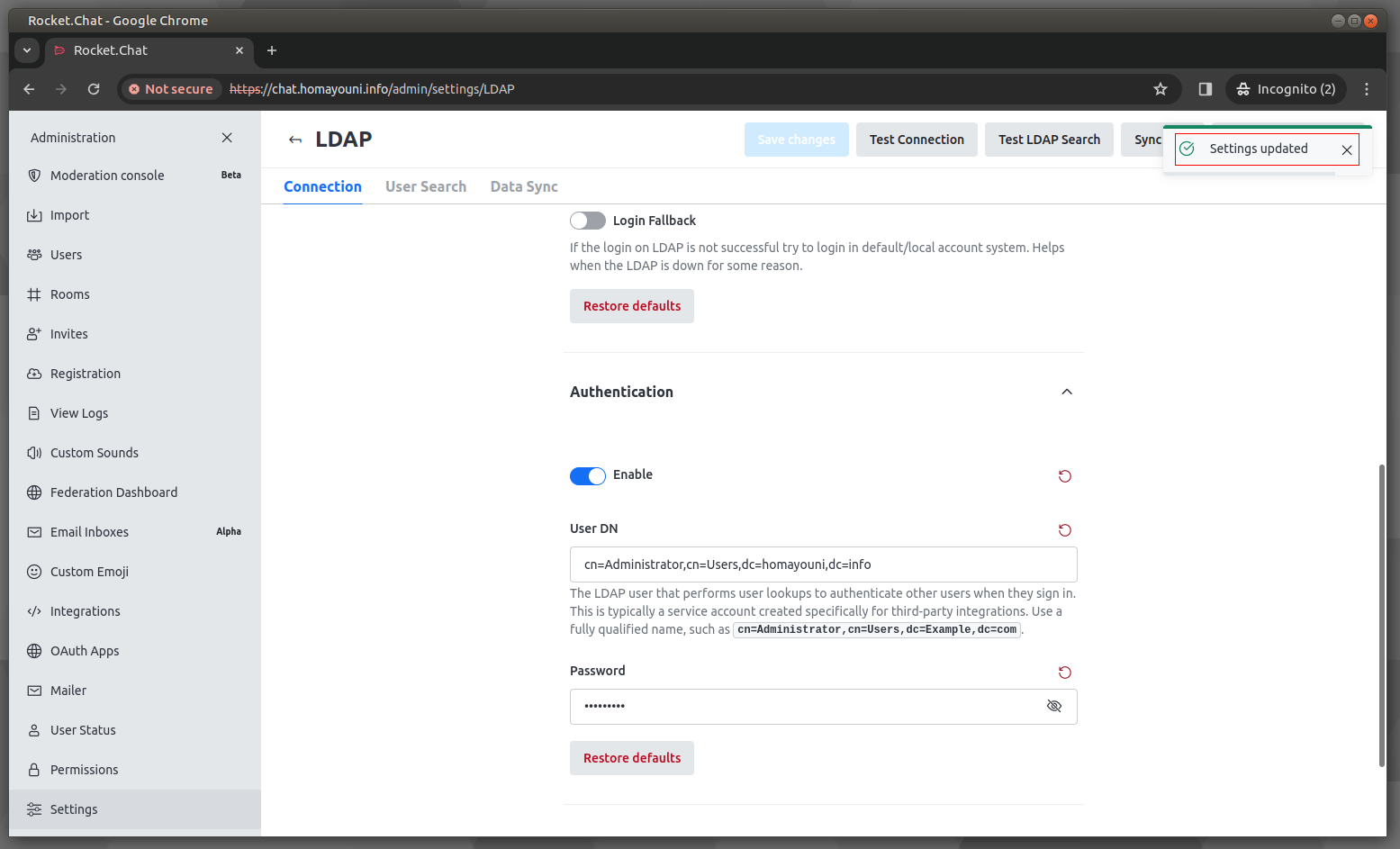Open the Moderation console shield icon
The image size is (1400, 849).
[34, 176]
